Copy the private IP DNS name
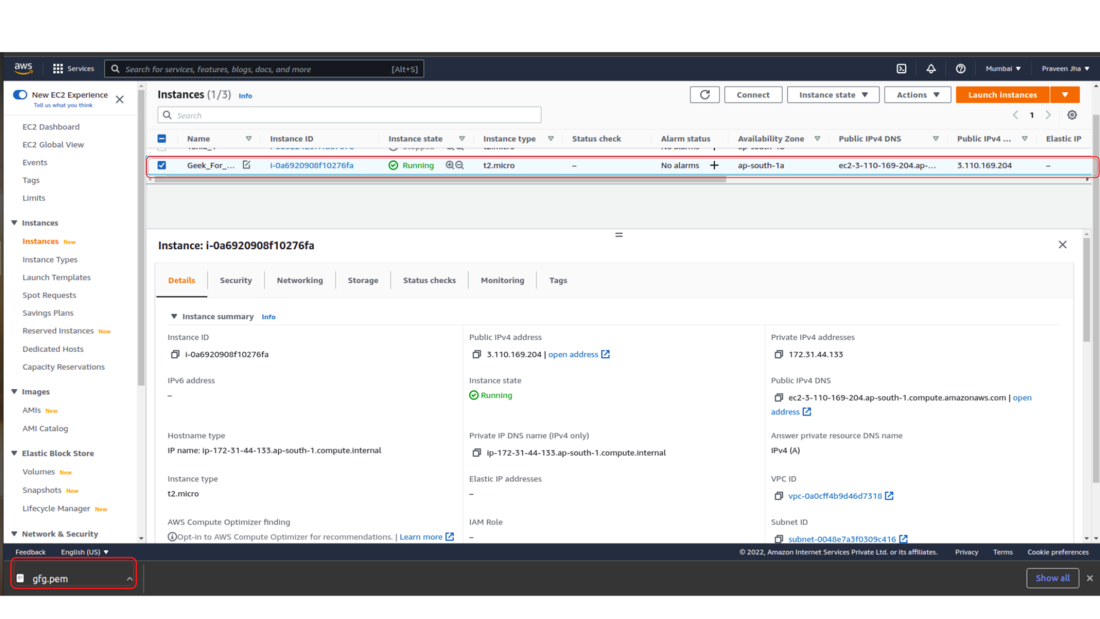 click(x=476, y=453)
